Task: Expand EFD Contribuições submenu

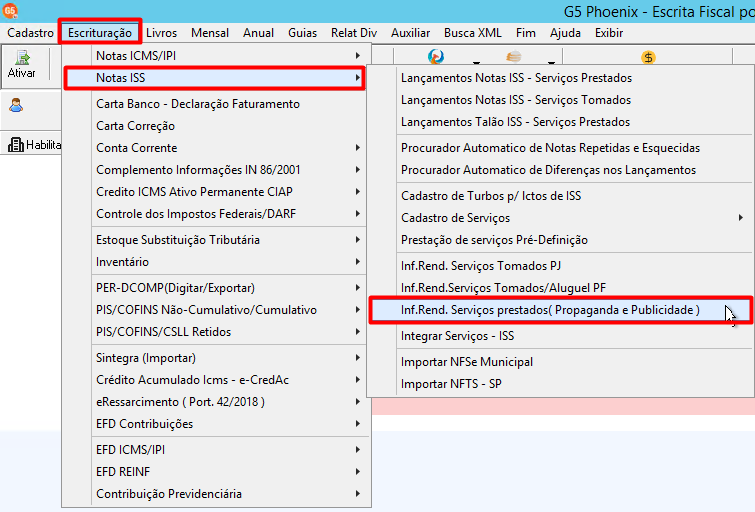Action: pos(215,424)
